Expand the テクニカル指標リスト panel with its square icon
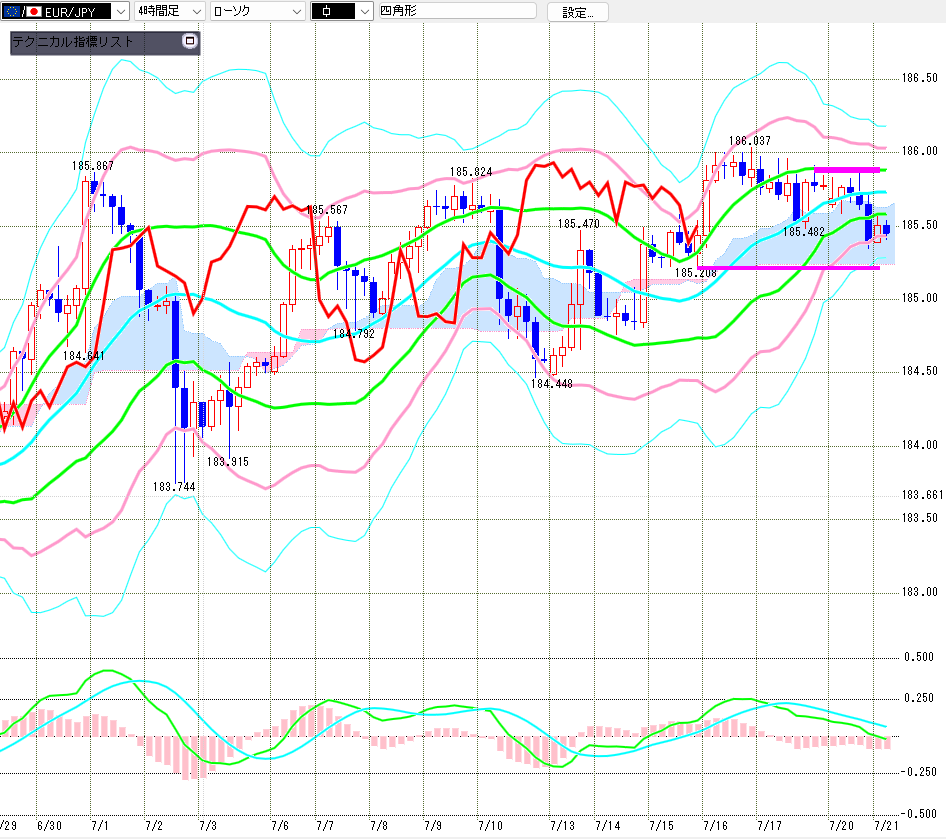 [x=190, y=41]
